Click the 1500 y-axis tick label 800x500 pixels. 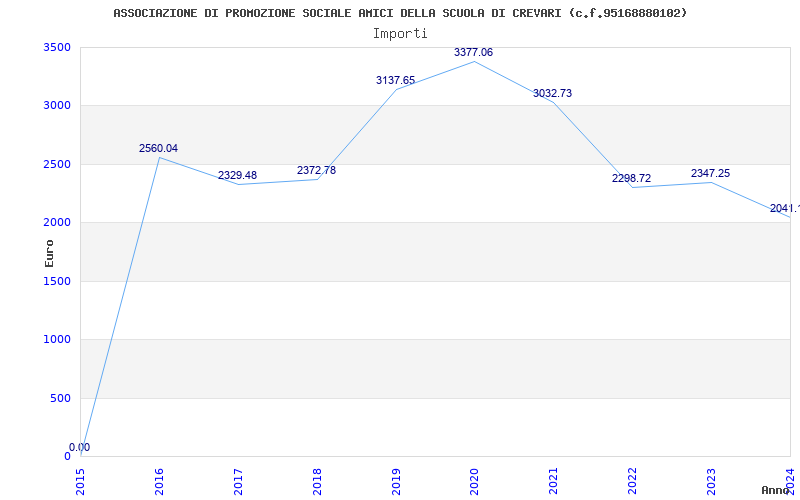tap(57, 281)
